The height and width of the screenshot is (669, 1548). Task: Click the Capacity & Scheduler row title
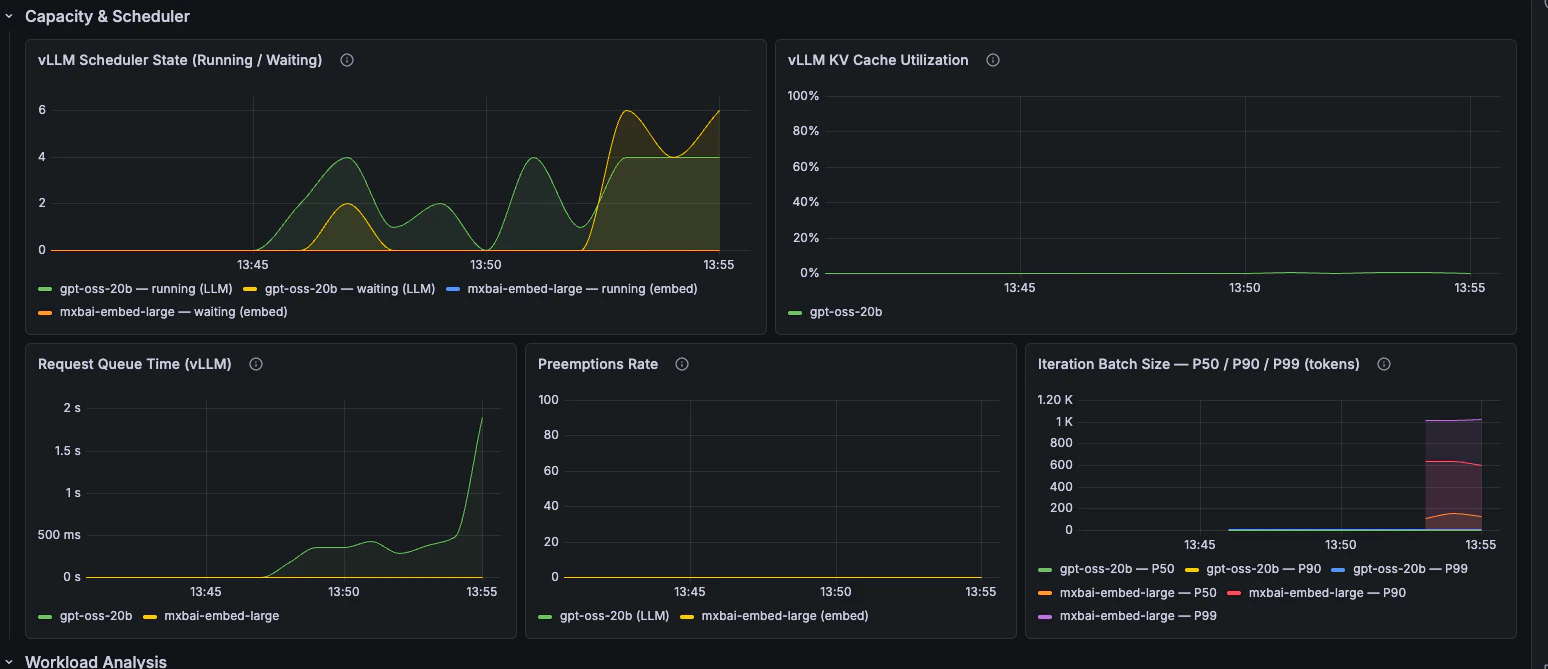point(107,16)
